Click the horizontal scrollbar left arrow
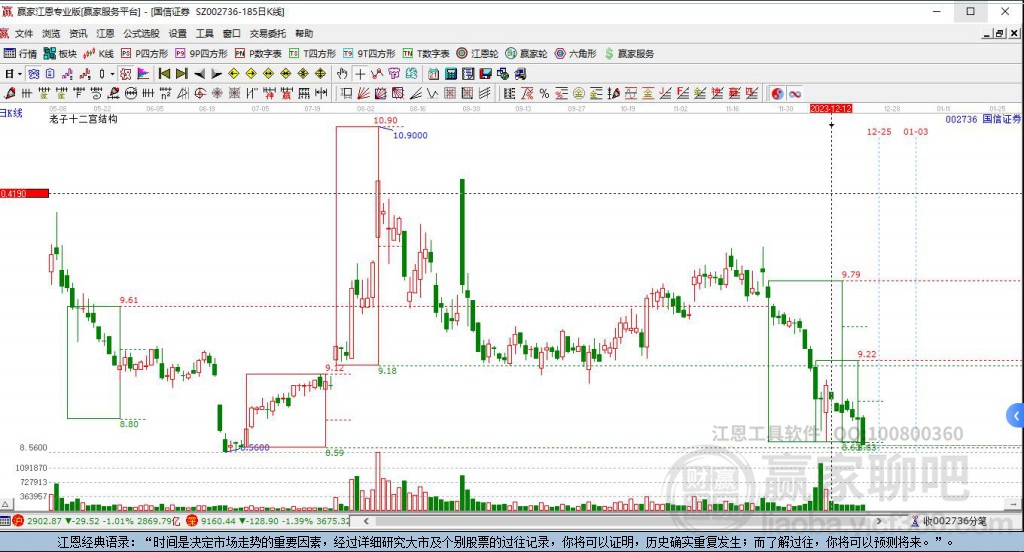This screenshot has width=1024, height=552. pyautogui.click(x=366, y=521)
